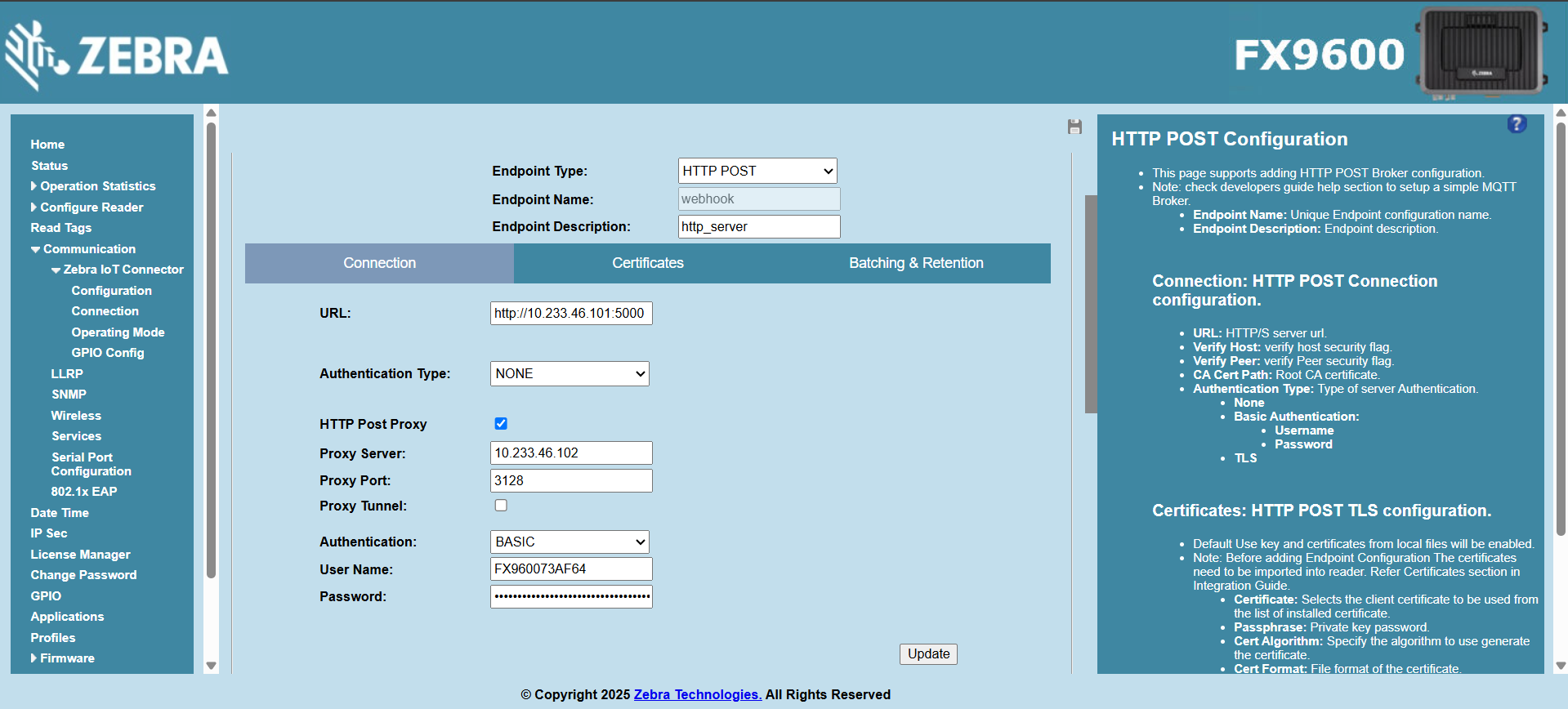1568x709 pixels.
Task: Click the main content vertical scrollbar
Action: coord(1090,304)
